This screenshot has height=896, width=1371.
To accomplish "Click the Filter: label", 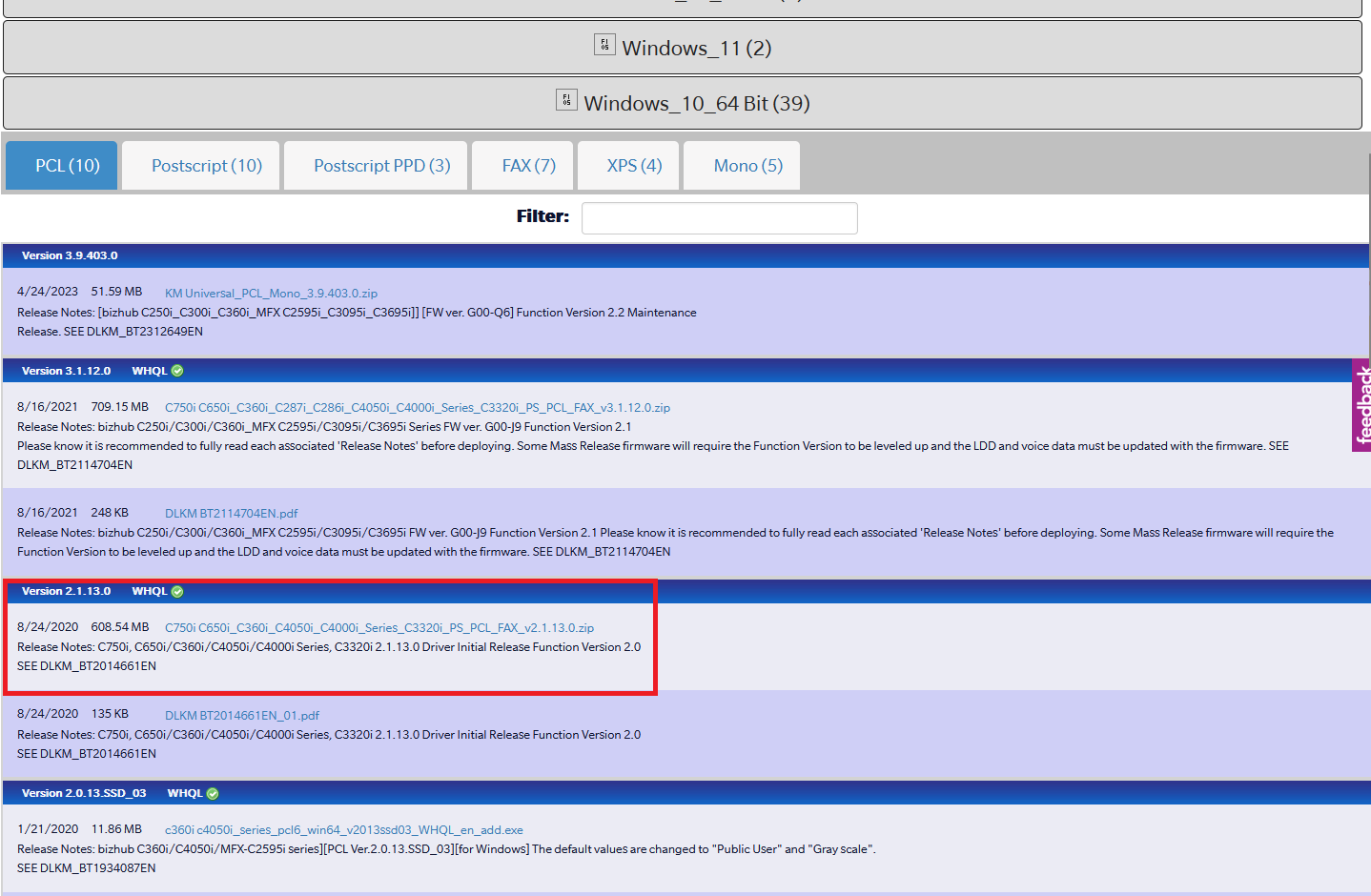I will (542, 216).
